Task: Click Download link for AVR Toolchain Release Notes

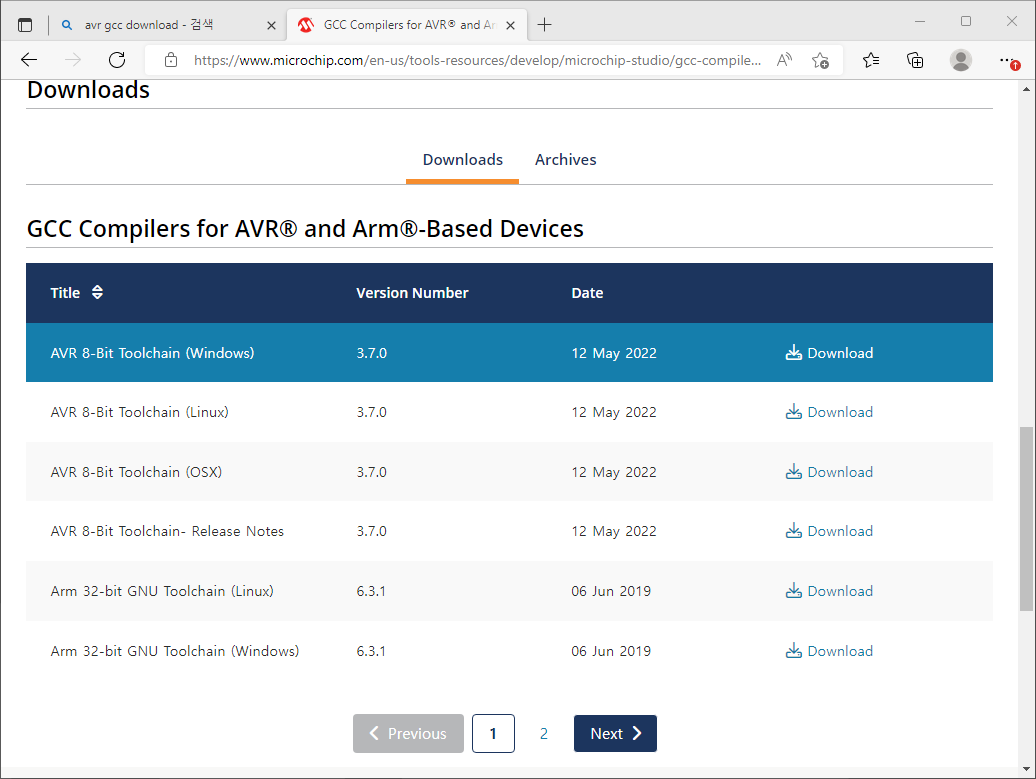Action: click(x=840, y=531)
